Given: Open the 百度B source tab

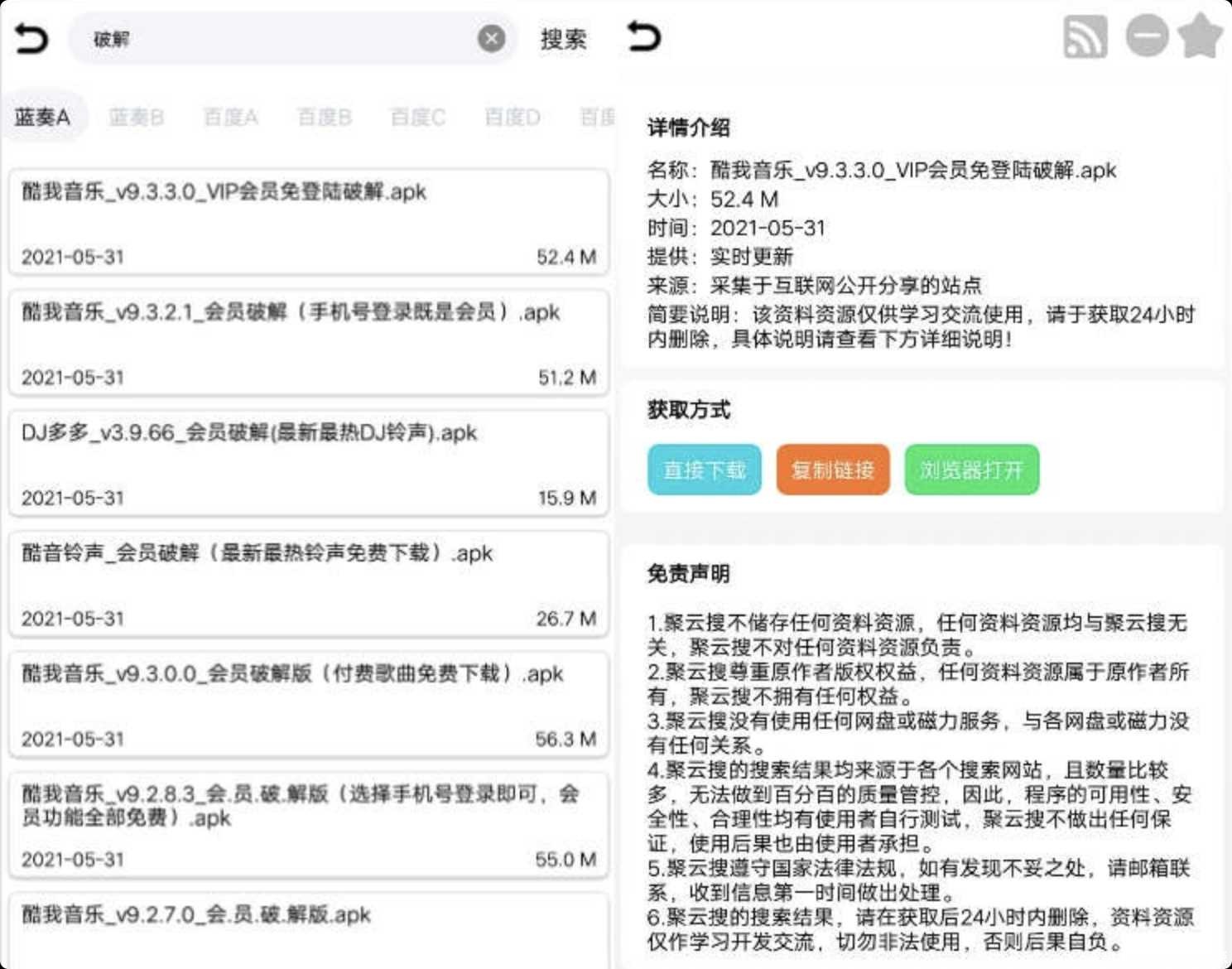Looking at the screenshot, I should (325, 118).
